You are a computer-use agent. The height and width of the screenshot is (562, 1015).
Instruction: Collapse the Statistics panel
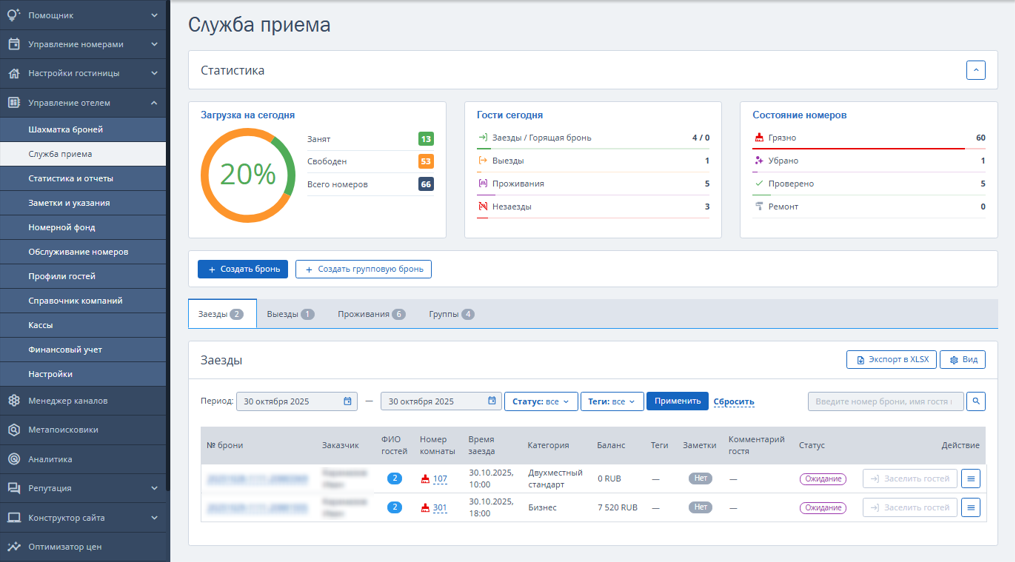[975, 70]
